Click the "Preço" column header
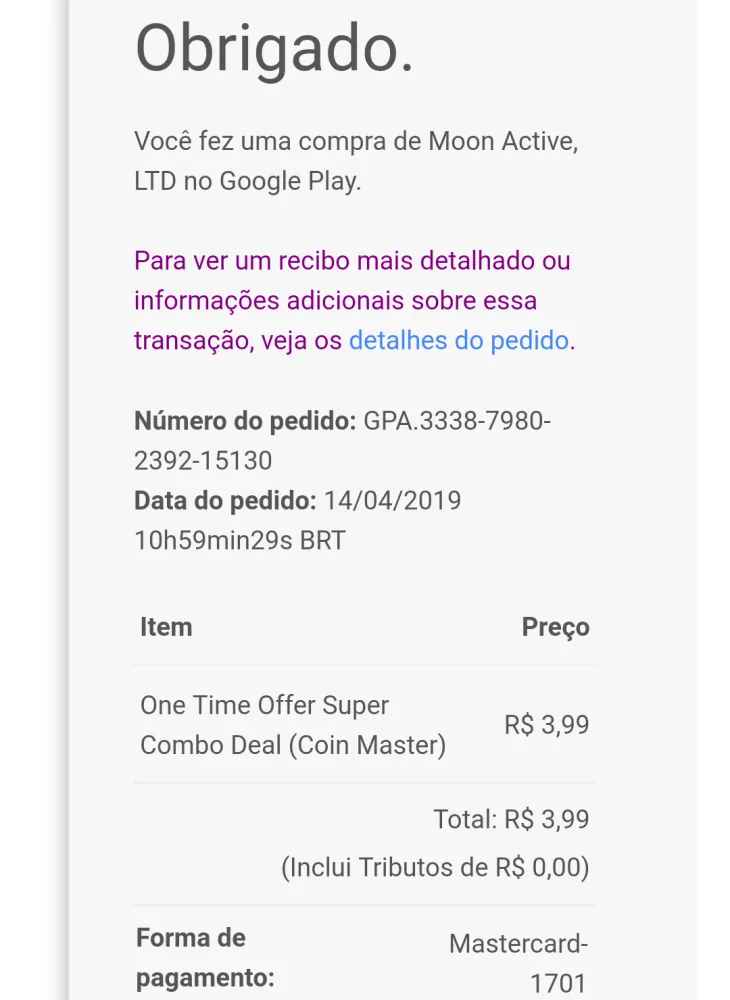This screenshot has width=730, height=1000. [555, 627]
